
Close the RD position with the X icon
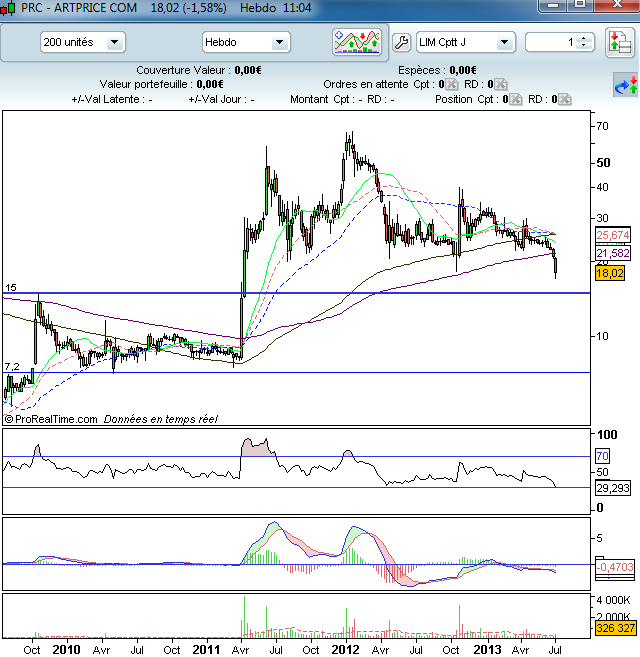click(565, 99)
